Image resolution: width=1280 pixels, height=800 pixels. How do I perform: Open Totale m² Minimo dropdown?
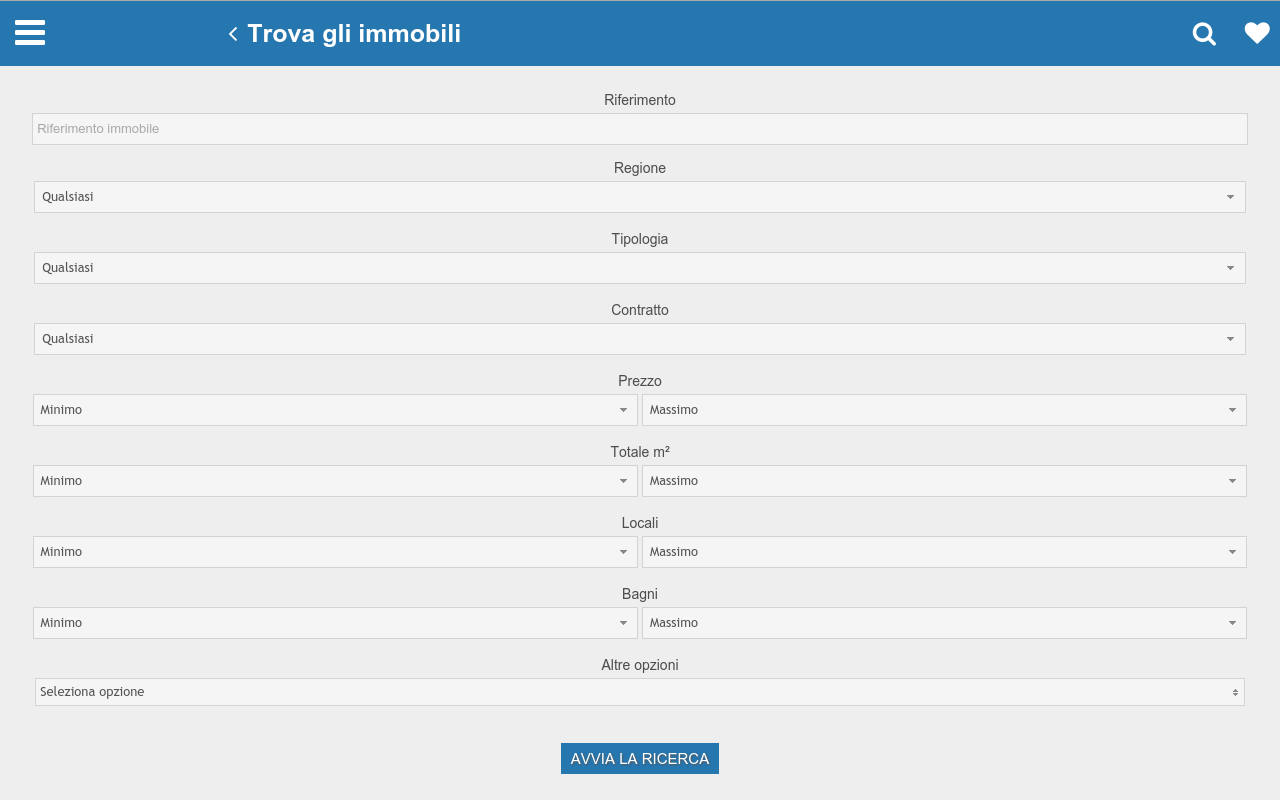click(x=335, y=481)
